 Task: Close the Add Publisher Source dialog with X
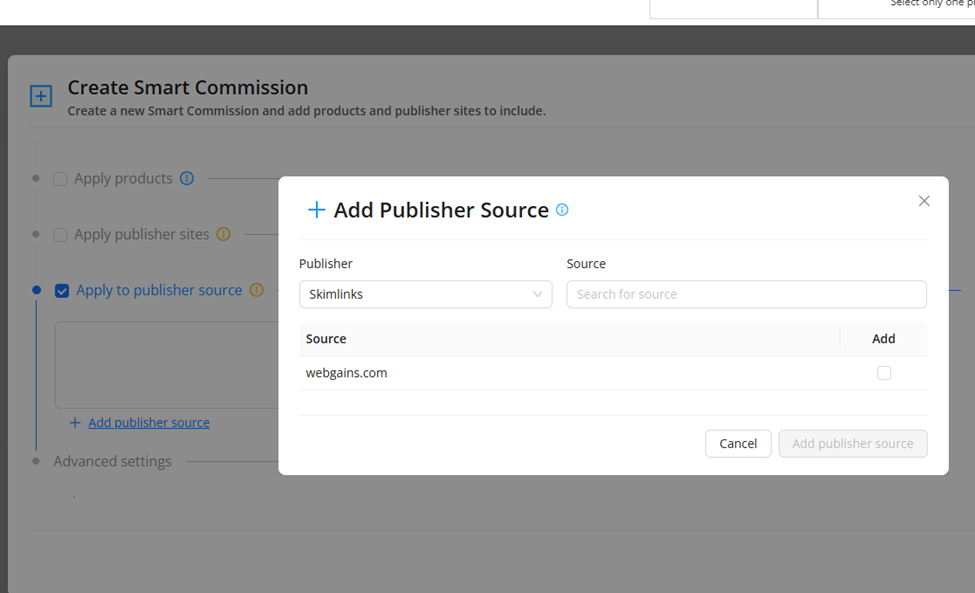tap(924, 201)
